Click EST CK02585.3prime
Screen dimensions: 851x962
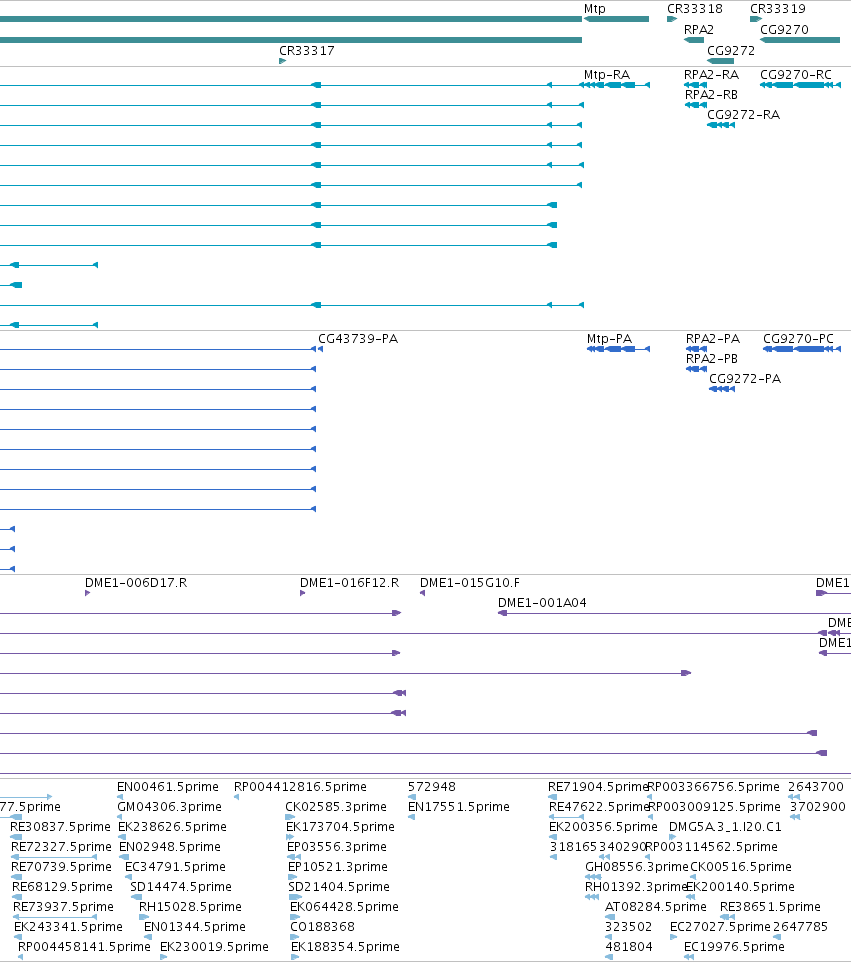click(336, 807)
